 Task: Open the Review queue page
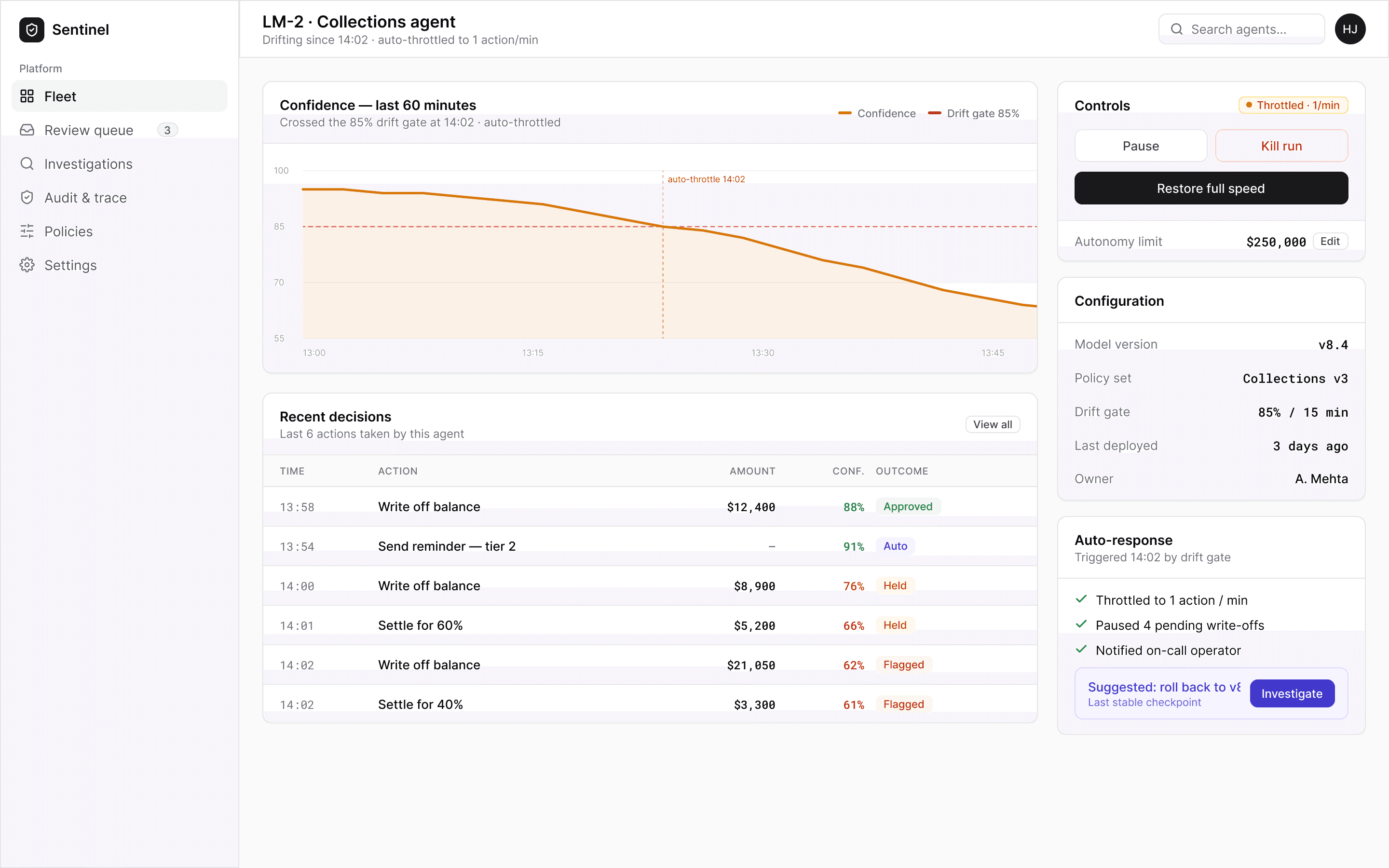[x=120, y=130]
